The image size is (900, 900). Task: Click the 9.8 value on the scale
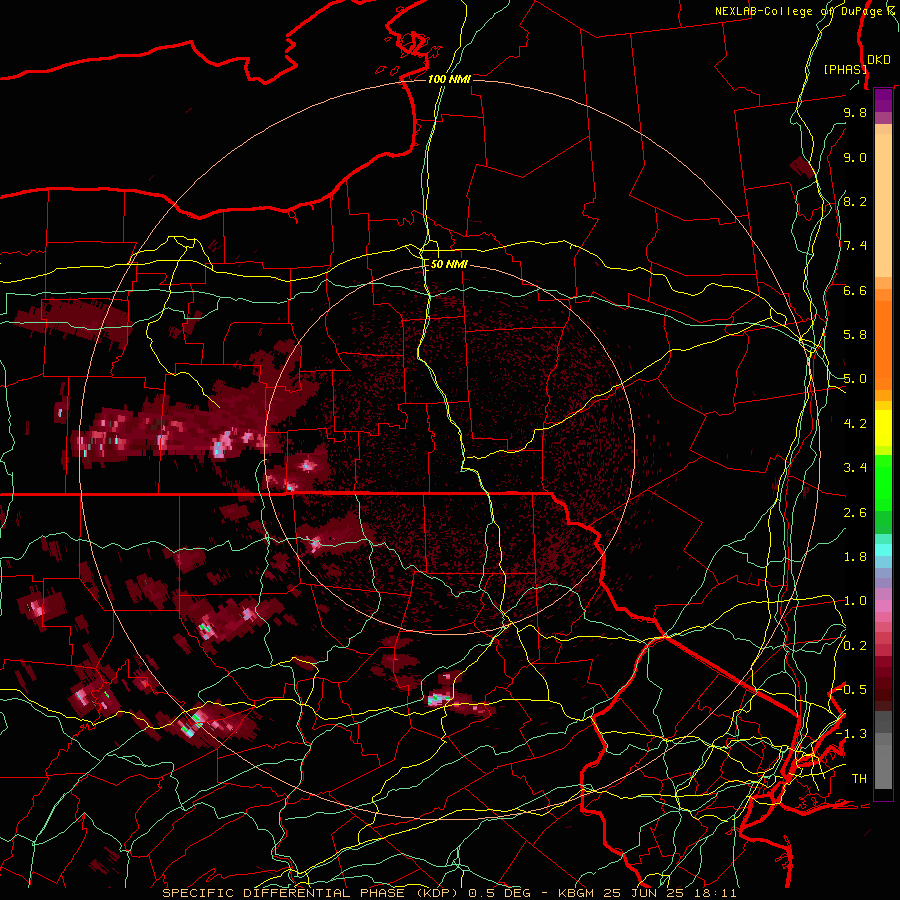click(x=855, y=112)
